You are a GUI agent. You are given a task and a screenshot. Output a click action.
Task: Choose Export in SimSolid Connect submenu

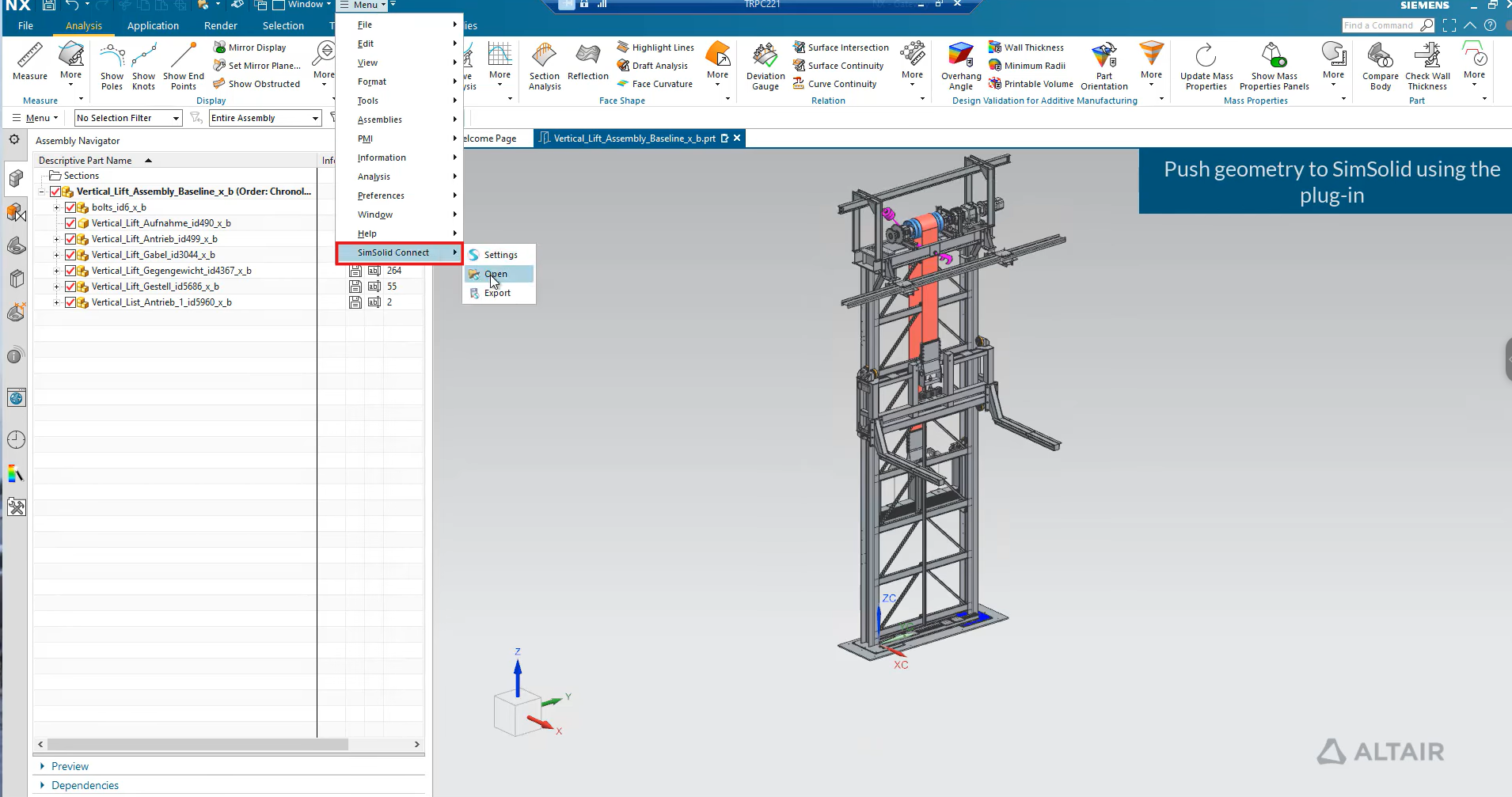[x=499, y=293]
